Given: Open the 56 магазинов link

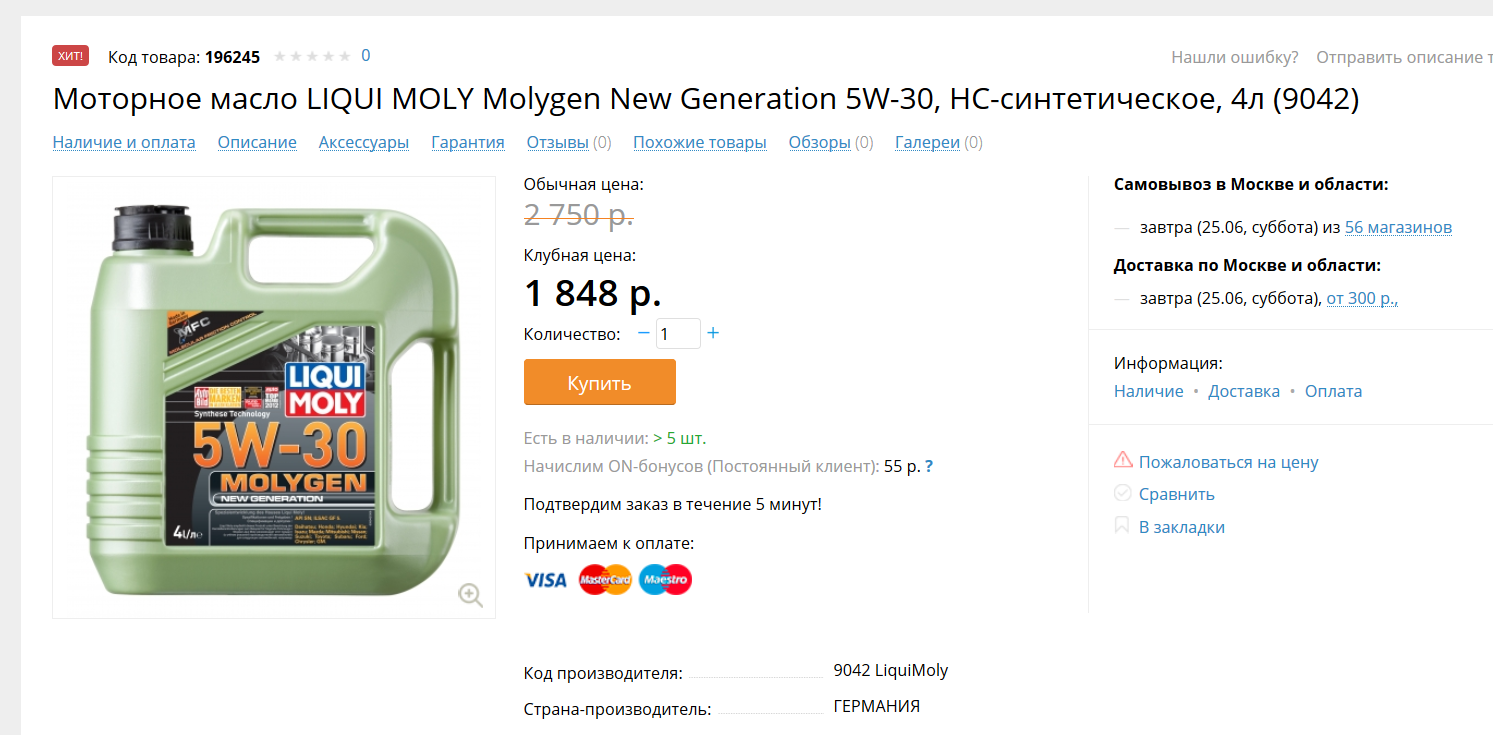Looking at the screenshot, I should [1398, 227].
